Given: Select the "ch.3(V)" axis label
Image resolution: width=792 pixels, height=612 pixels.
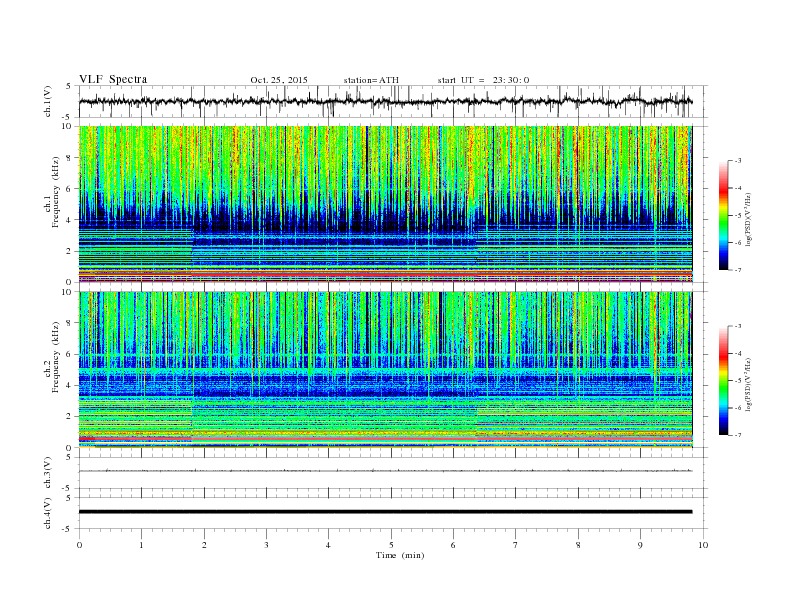Looking at the screenshot, I should tap(48, 473).
